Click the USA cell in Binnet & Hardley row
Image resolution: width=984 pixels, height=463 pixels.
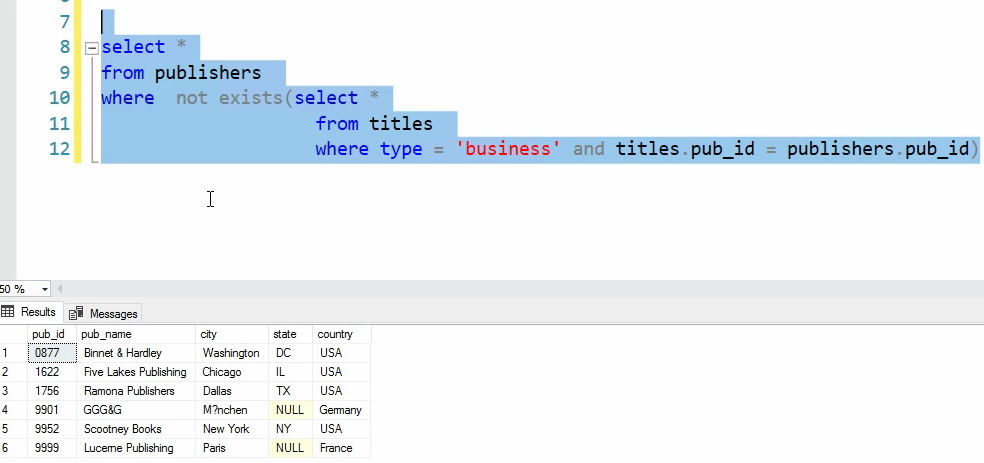coord(341,353)
